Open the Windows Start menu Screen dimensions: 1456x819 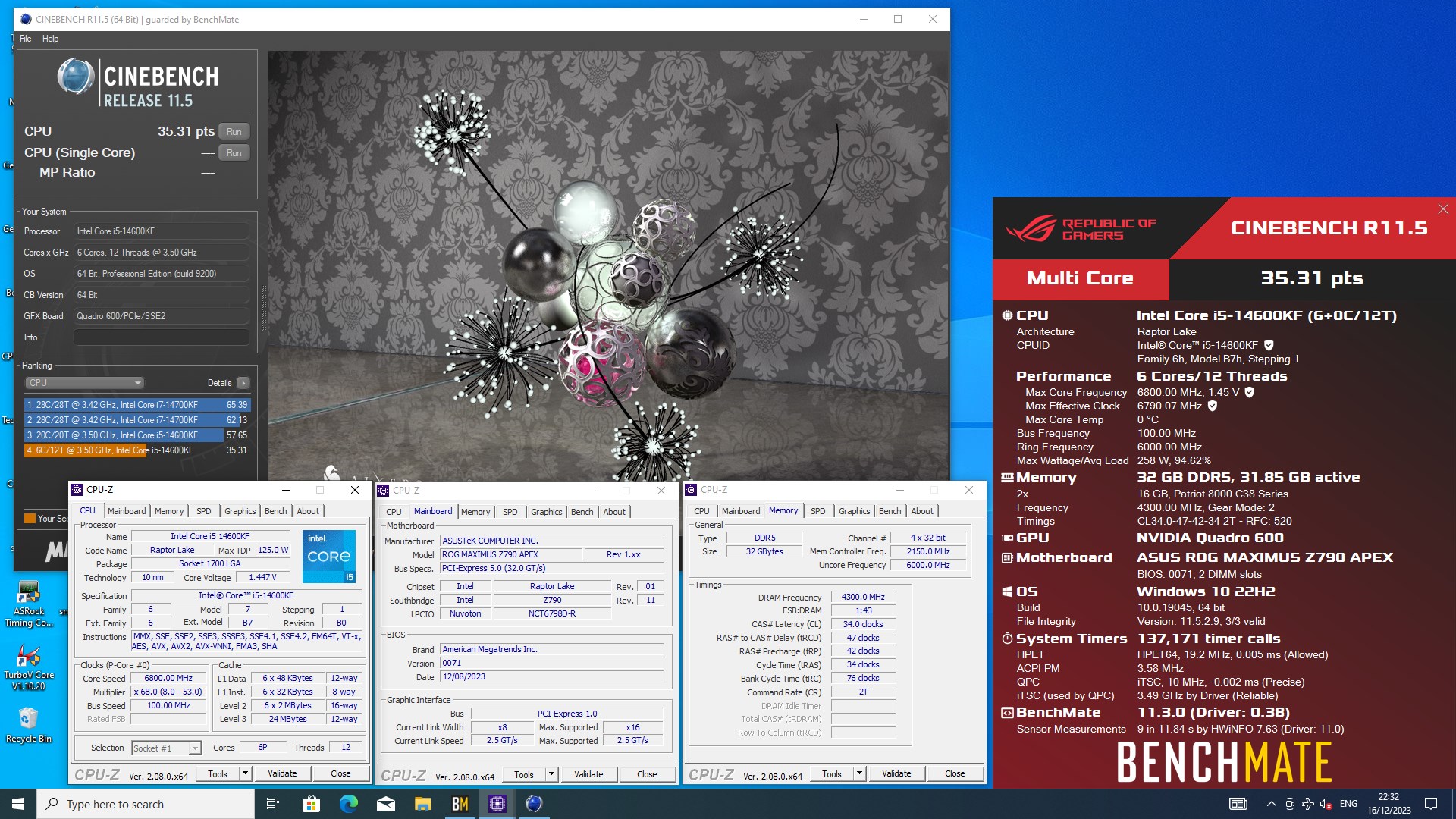pos(18,804)
